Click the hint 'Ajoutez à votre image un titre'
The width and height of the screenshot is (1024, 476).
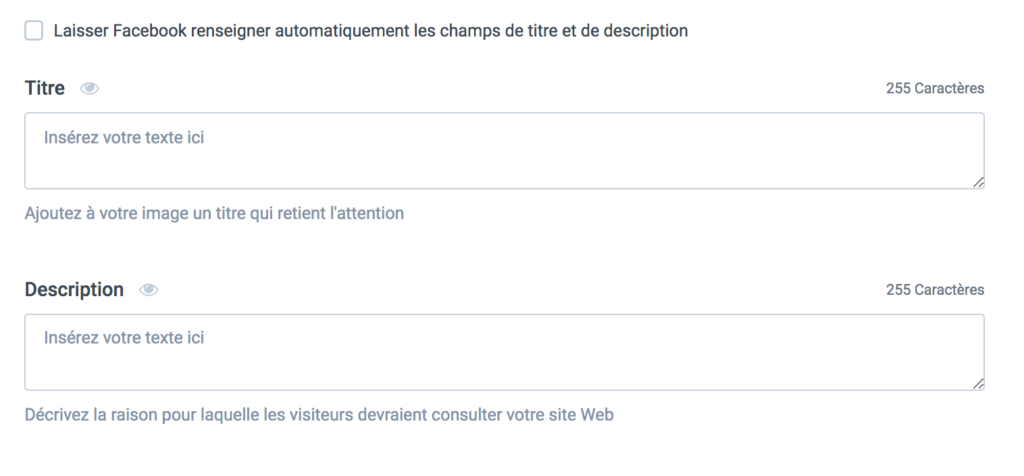[x=214, y=214]
